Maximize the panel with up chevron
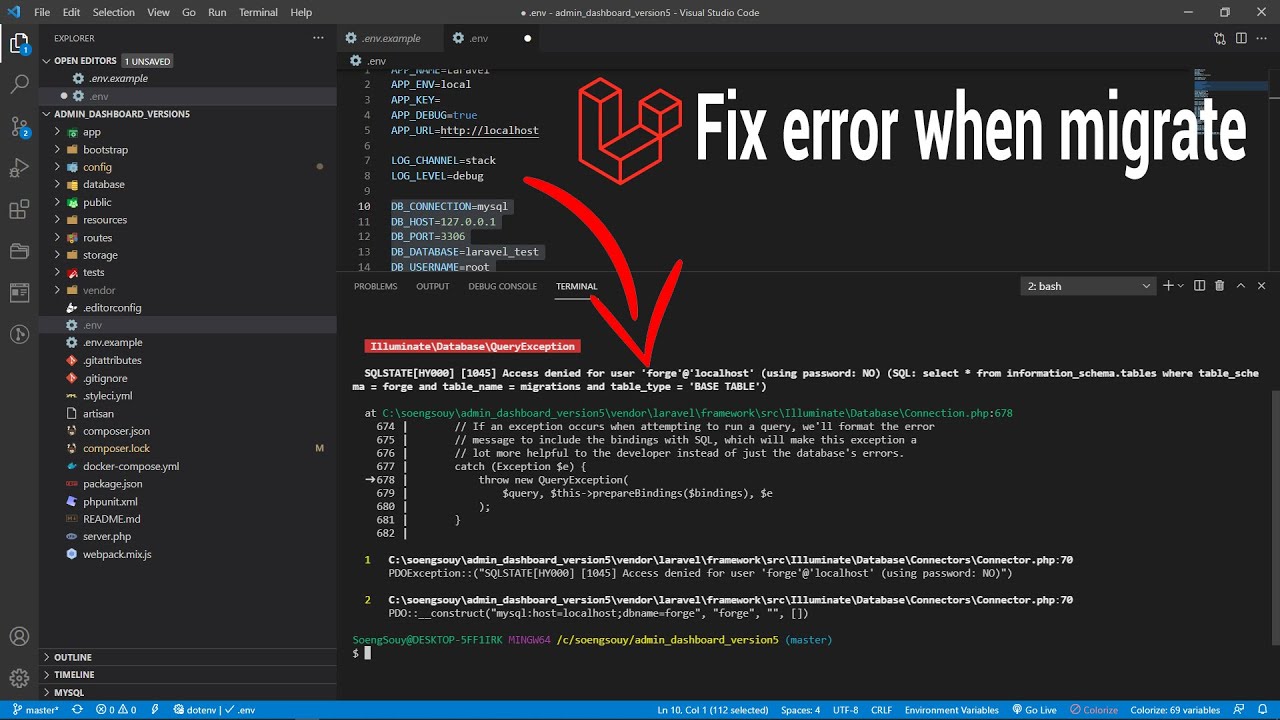1280x720 pixels. tap(1240, 286)
